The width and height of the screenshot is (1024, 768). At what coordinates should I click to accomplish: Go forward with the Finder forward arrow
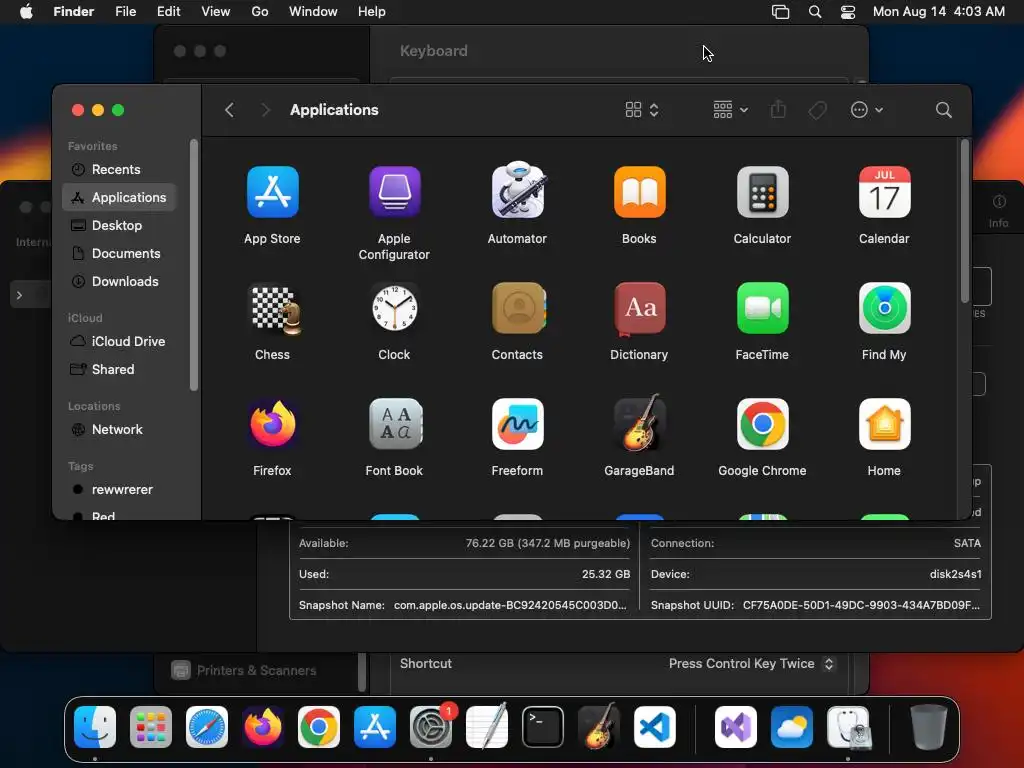click(265, 110)
